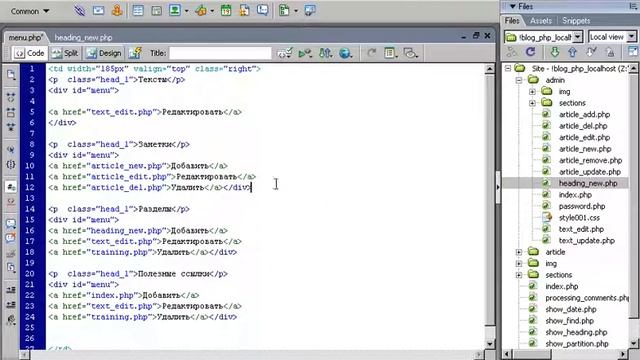Click the Refresh Design View icon
The image size is (640, 360).
371,53
